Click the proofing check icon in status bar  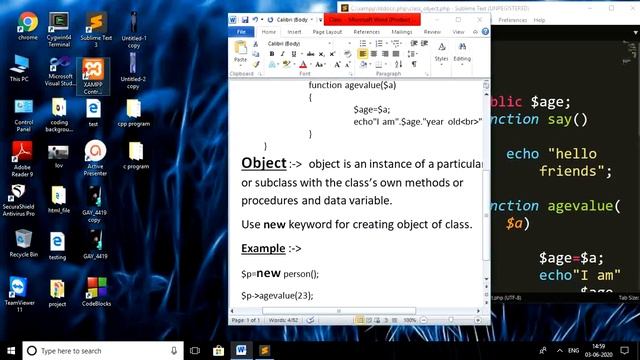coord(310,320)
